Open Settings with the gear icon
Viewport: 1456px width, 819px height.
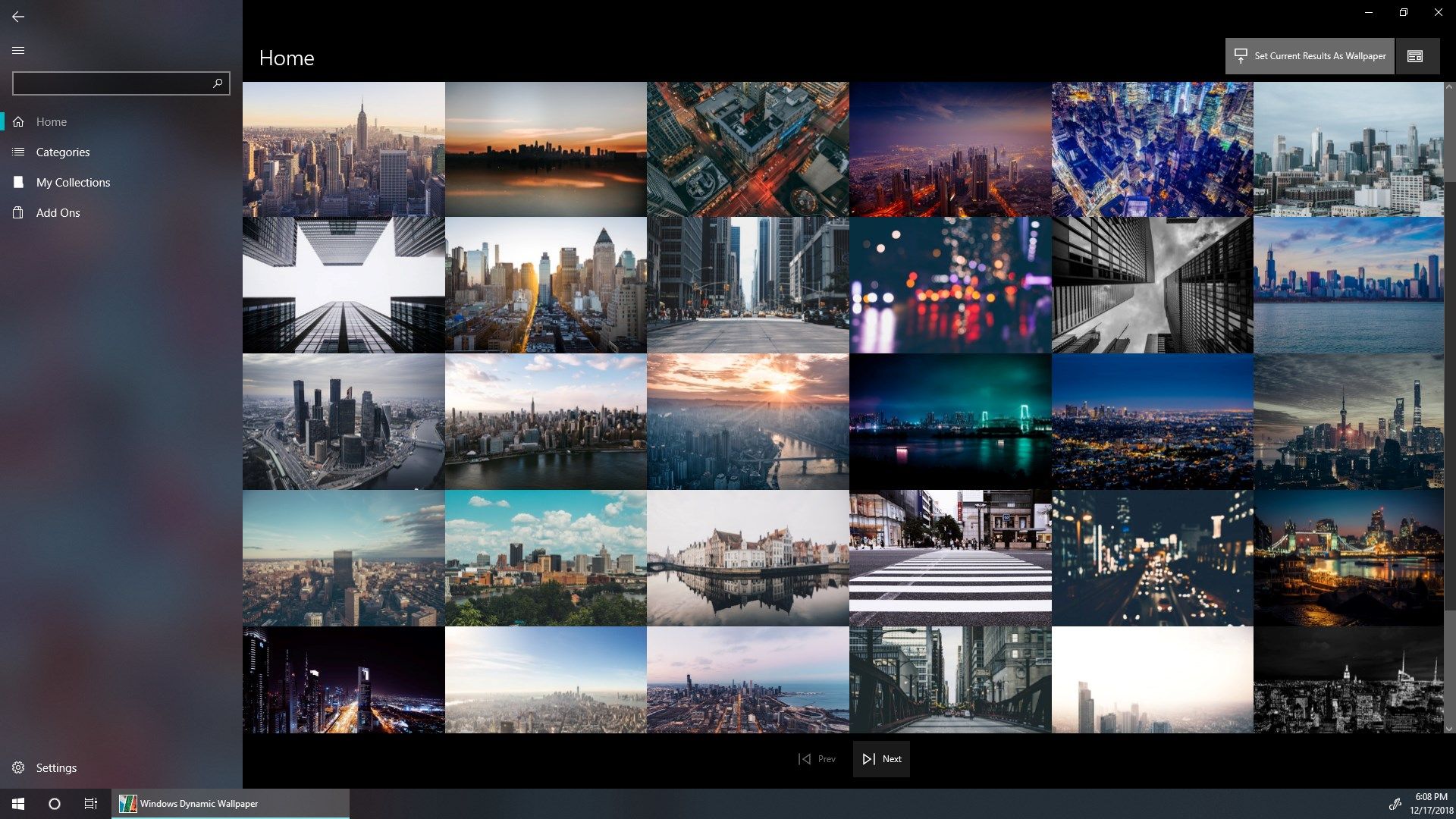[18, 767]
